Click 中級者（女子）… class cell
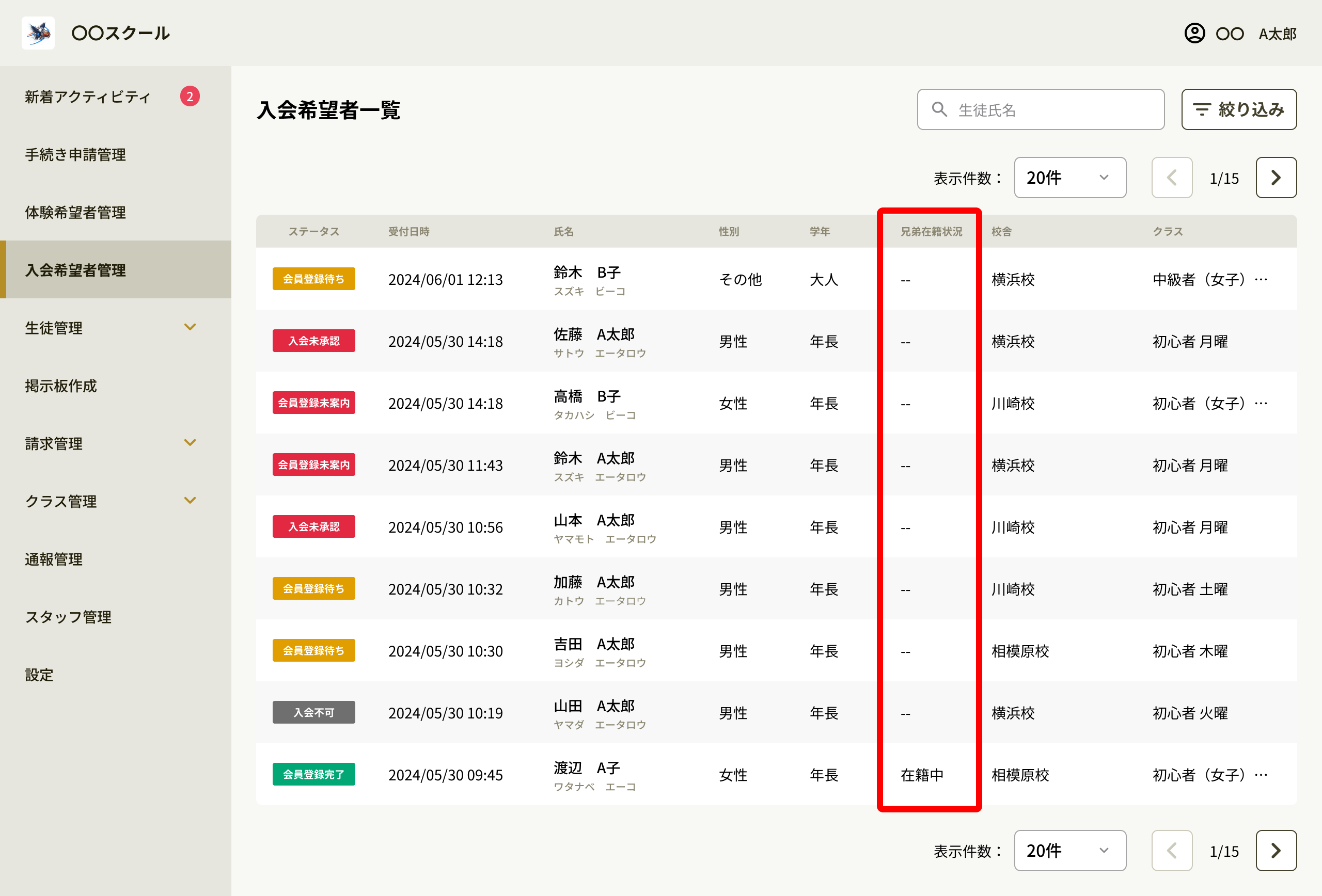The image size is (1322, 896). pyautogui.click(x=1210, y=279)
